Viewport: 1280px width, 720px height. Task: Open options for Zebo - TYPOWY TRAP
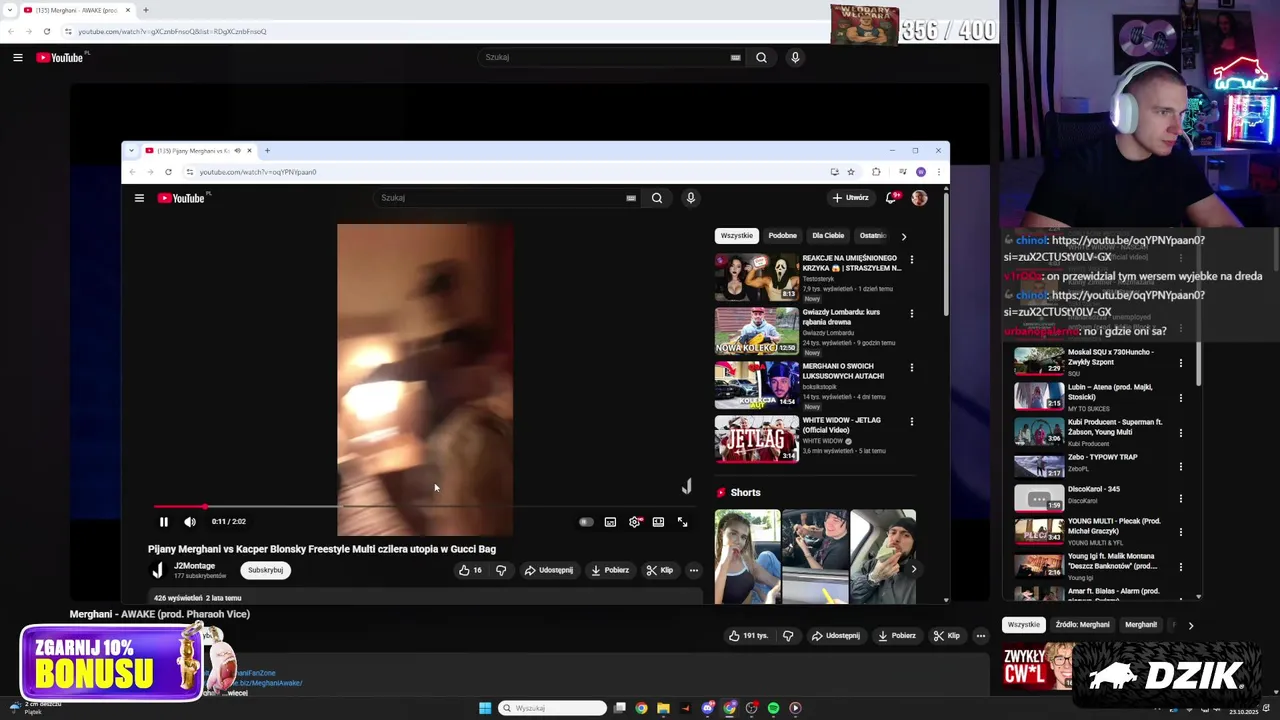tap(1180, 467)
